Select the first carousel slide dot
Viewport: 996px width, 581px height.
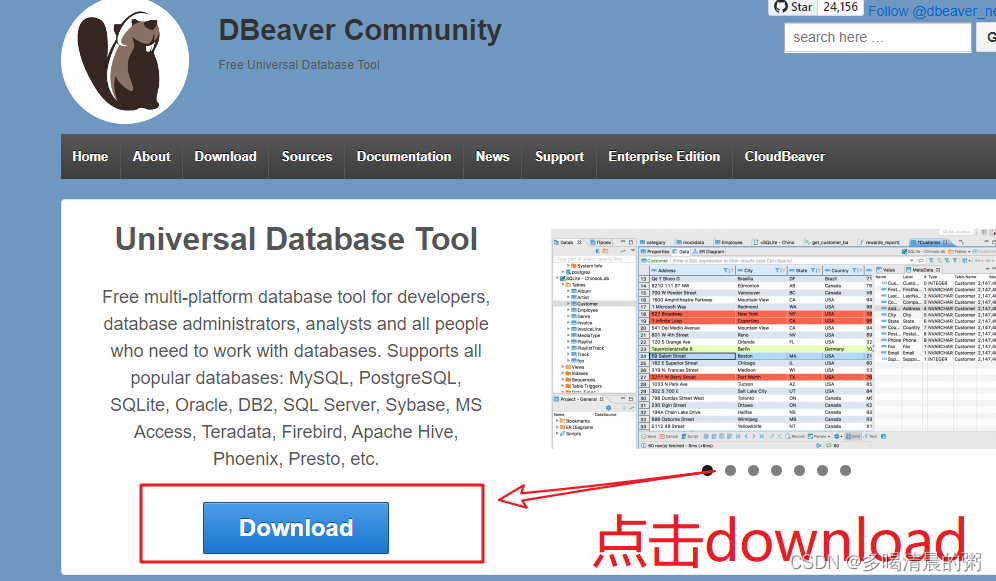[708, 471]
